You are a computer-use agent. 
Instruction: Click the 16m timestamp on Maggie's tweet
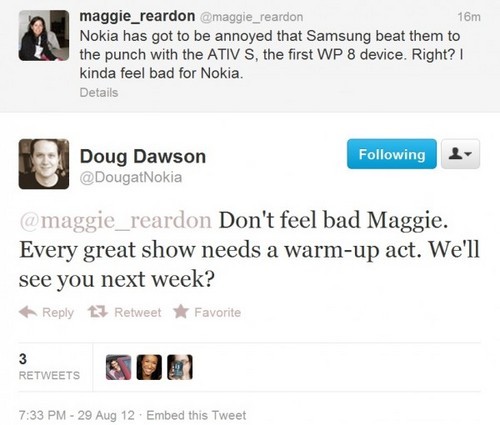coord(469,17)
